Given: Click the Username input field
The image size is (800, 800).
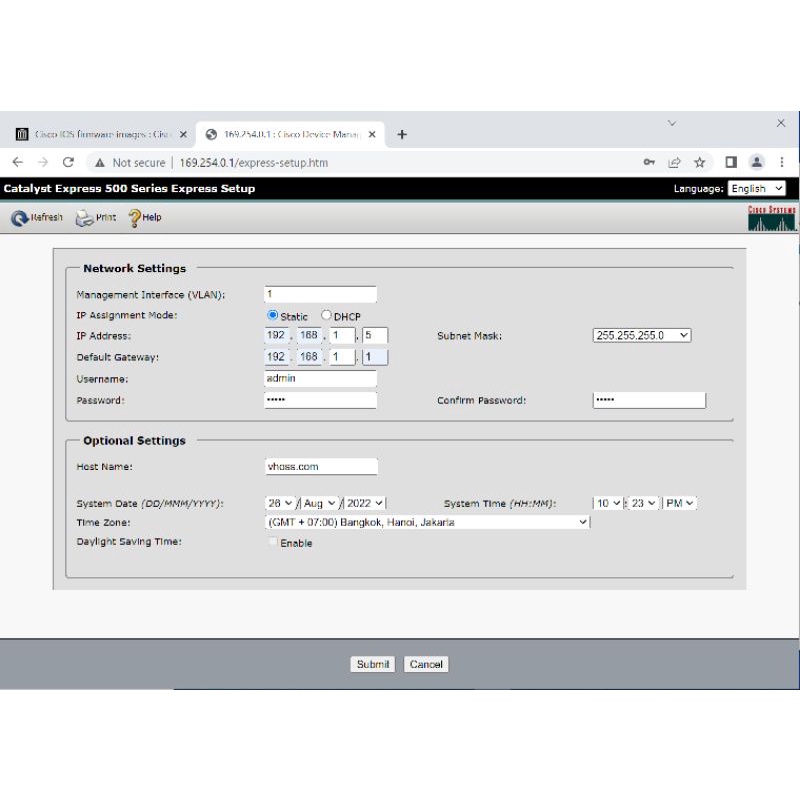Looking at the screenshot, I should (320, 379).
